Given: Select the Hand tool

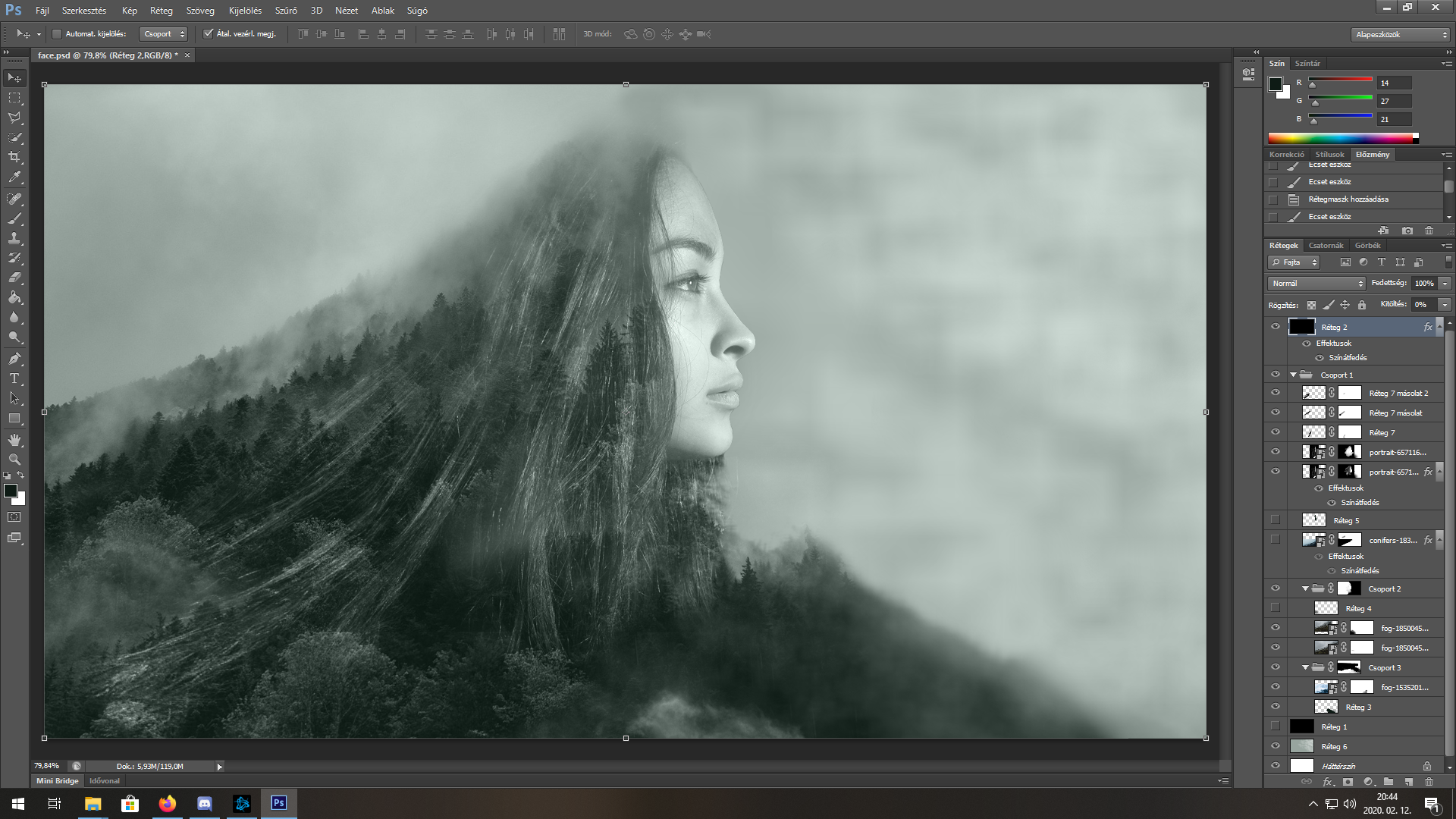Looking at the screenshot, I should 14,440.
